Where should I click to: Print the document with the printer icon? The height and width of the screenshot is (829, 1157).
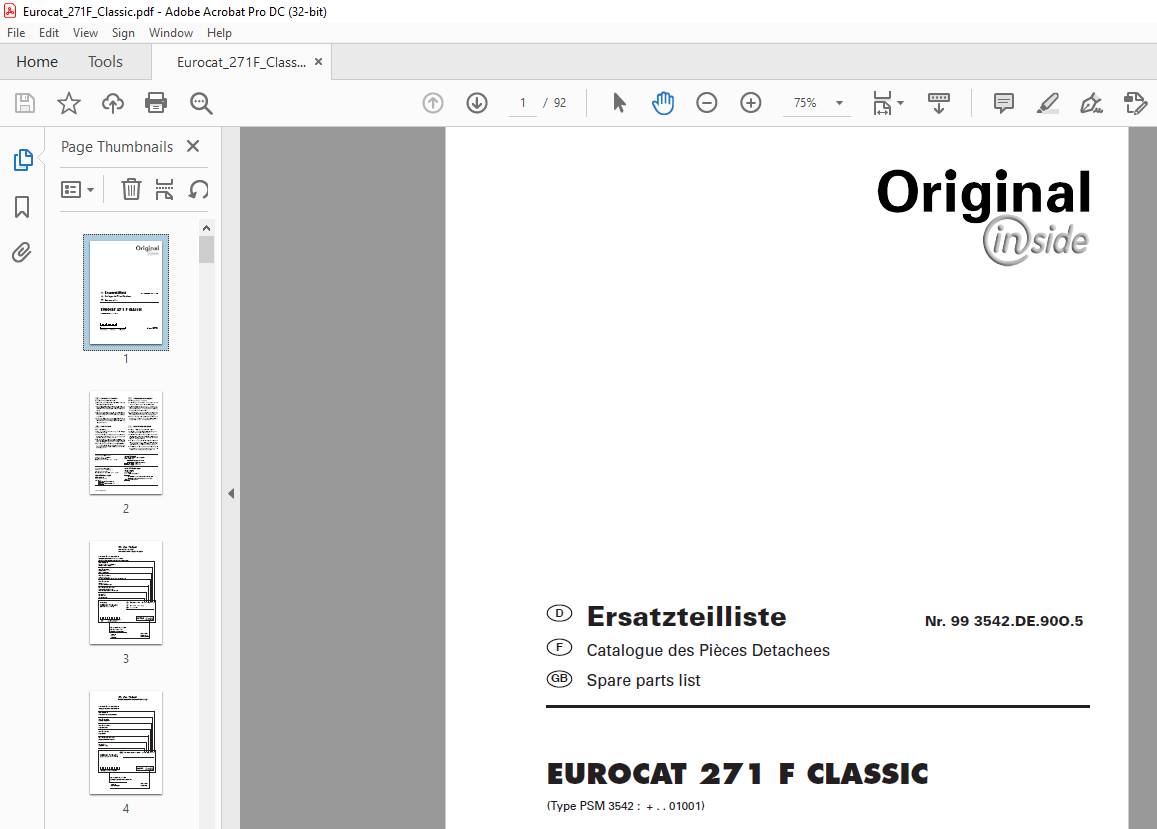tap(156, 103)
